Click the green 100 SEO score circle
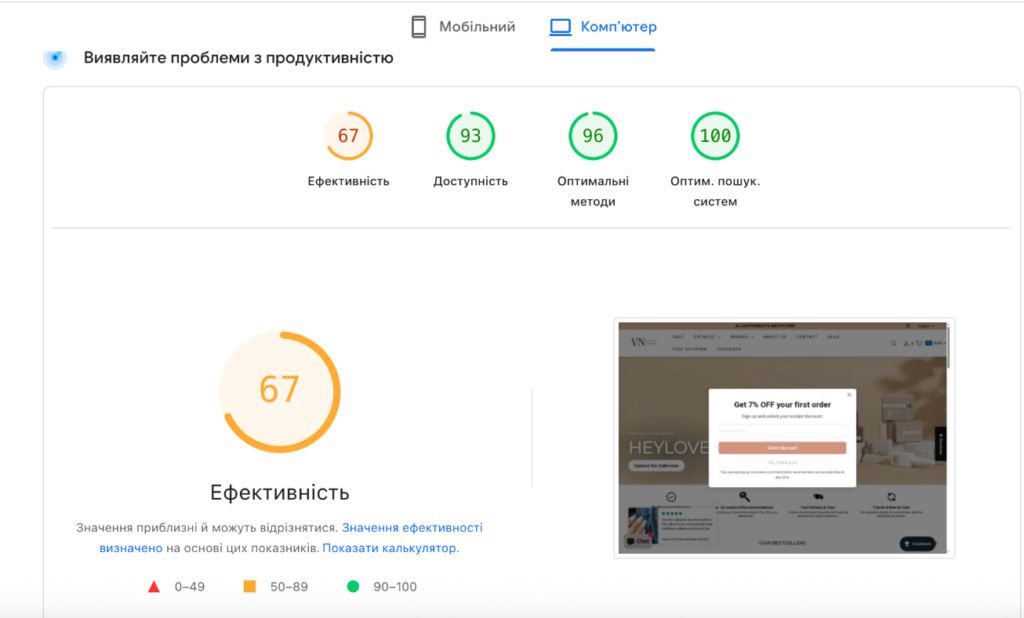The width and height of the screenshot is (1024, 618). pyautogui.click(x=715, y=136)
